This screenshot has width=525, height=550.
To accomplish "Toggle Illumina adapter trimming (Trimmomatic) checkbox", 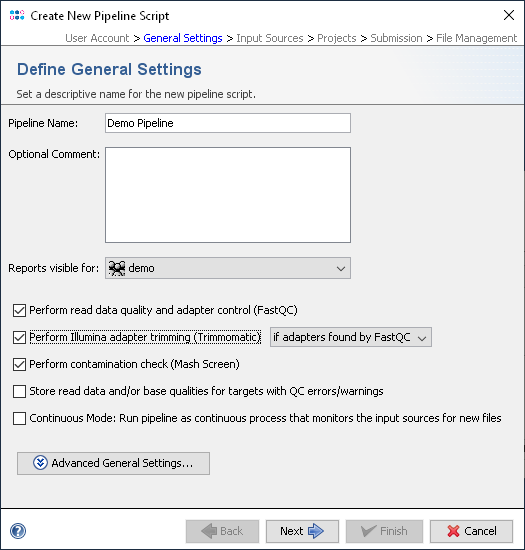I will [x=19, y=337].
